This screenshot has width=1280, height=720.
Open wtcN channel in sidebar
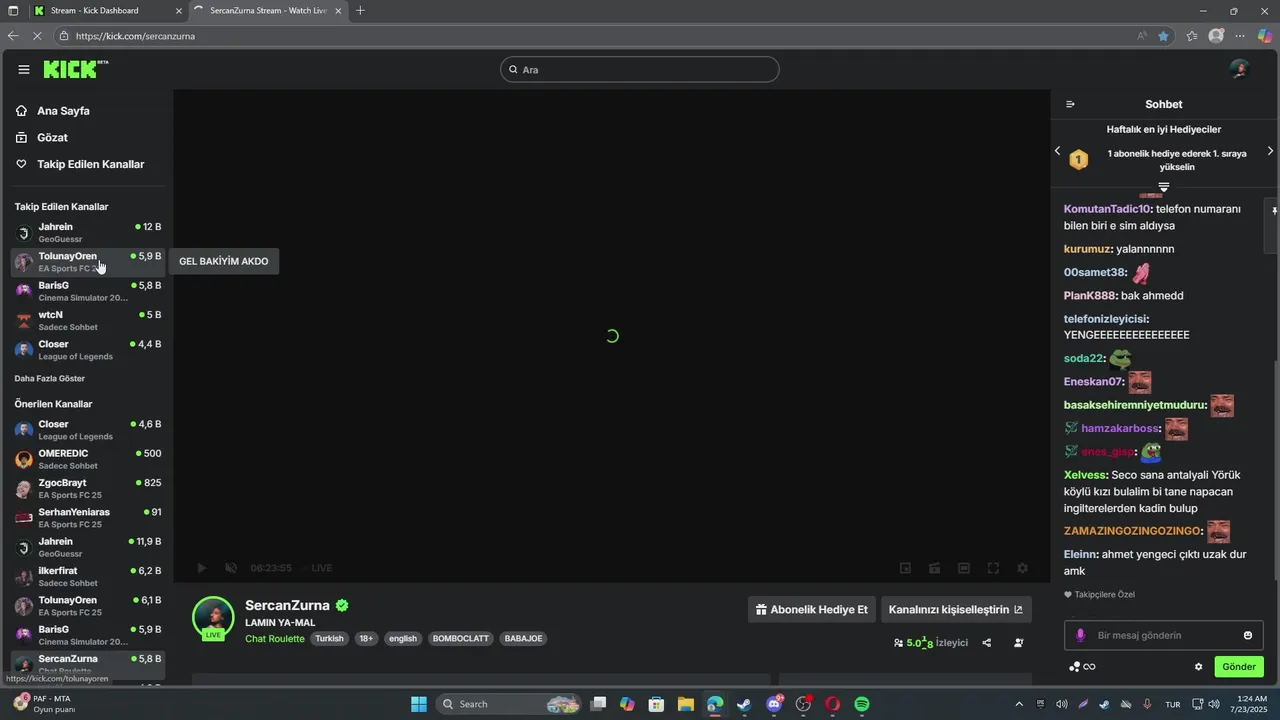[88, 320]
